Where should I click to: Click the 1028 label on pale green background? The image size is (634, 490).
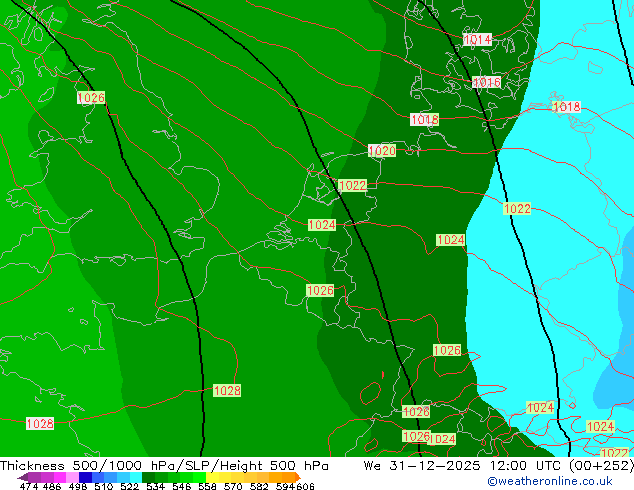tap(227, 391)
